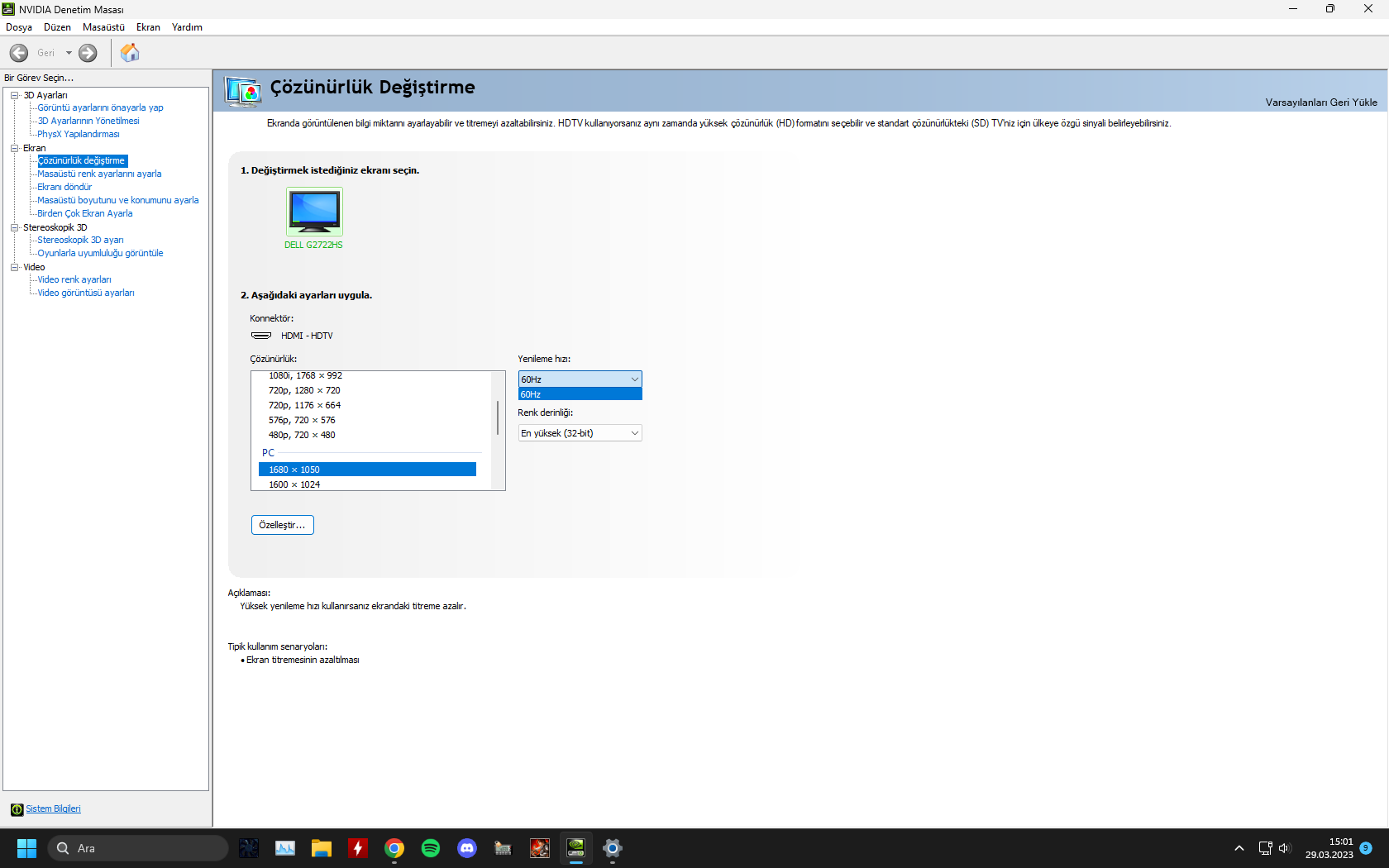Open the Ekranı döndür page
The height and width of the screenshot is (868, 1389).
coord(64,187)
